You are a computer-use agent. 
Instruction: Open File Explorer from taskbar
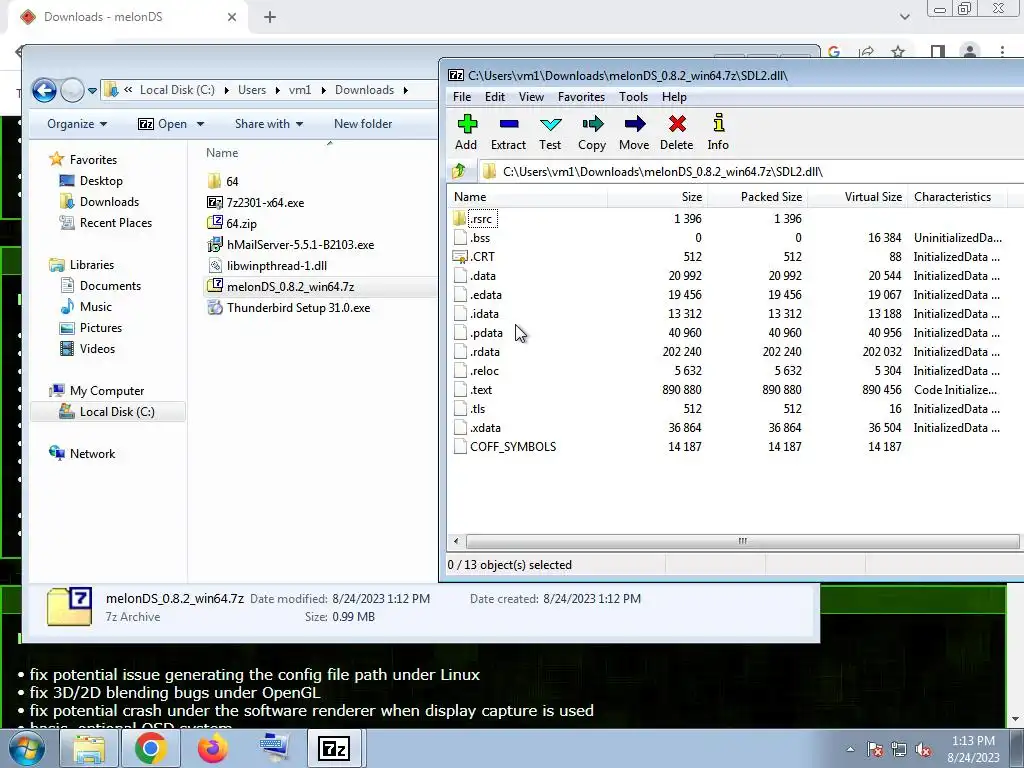89,748
